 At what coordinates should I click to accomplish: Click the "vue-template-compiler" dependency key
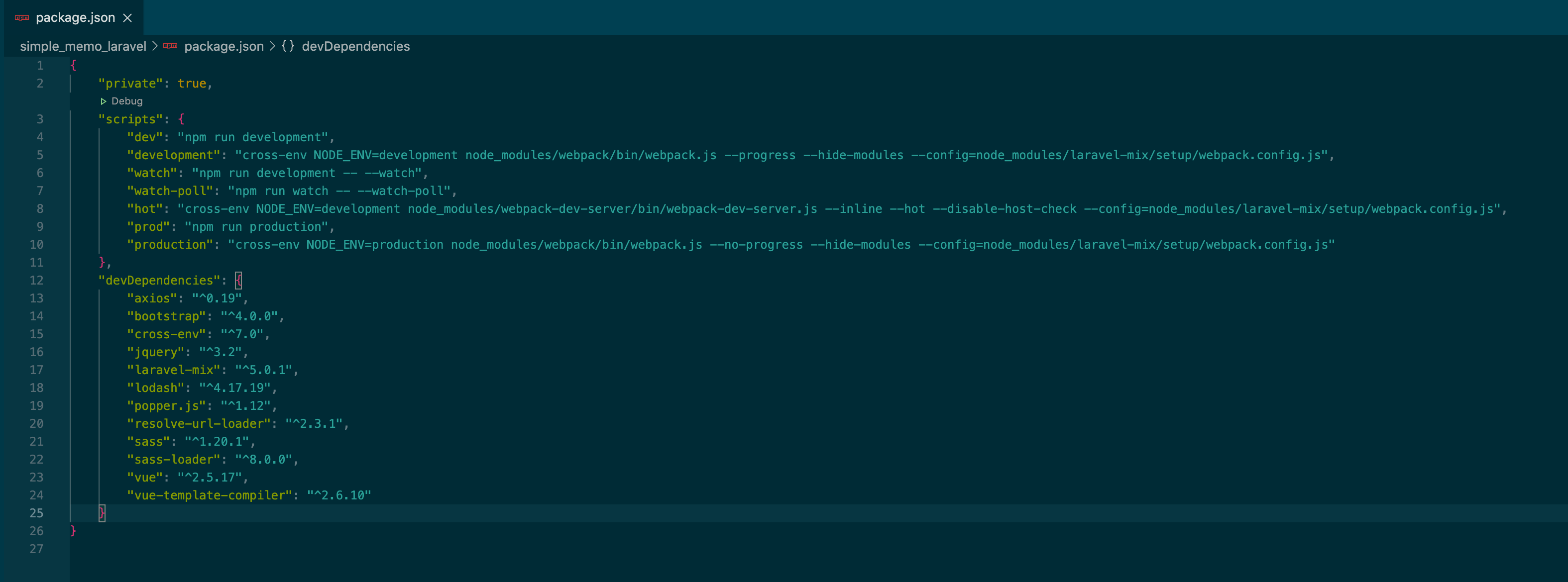point(209,495)
